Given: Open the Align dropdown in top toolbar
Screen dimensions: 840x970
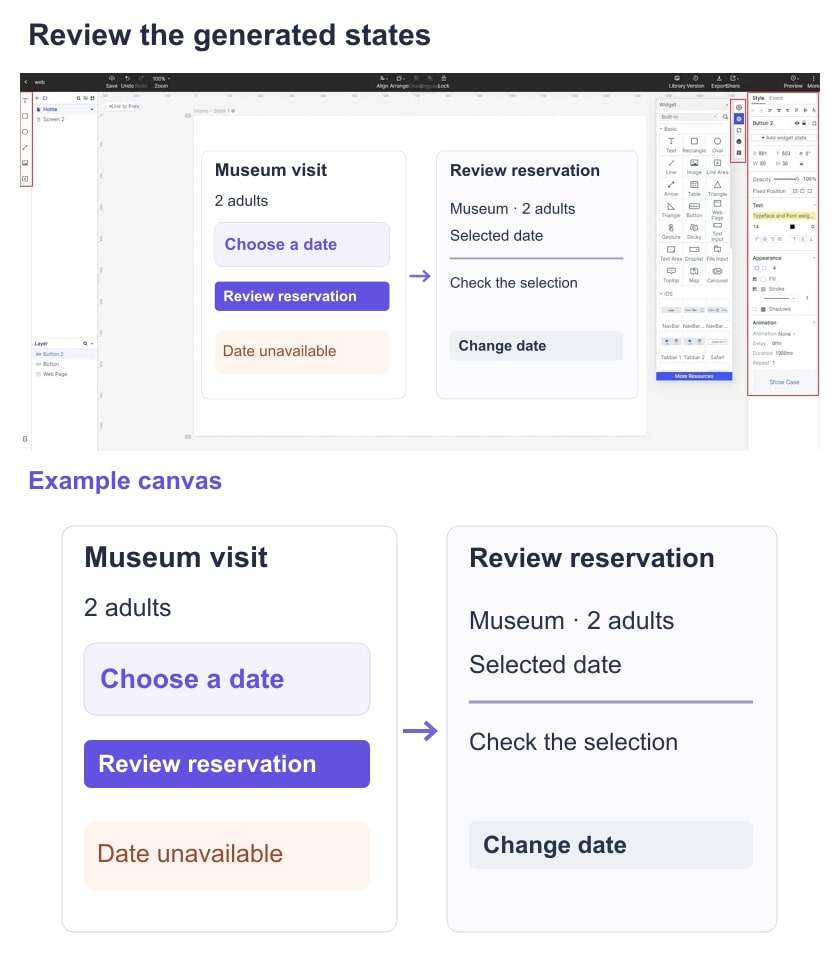Looking at the screenshot, I should pyautogui.click(x=384, y=82).
